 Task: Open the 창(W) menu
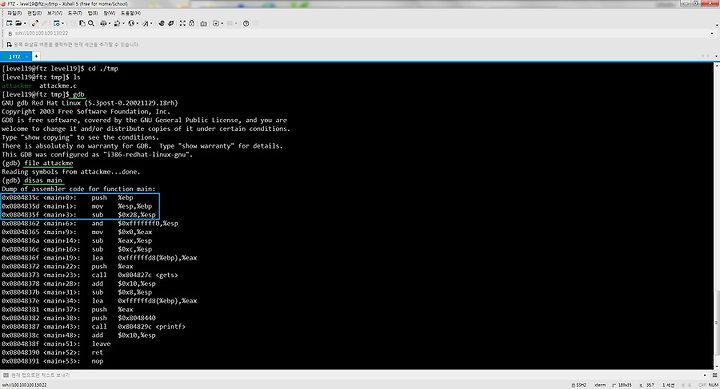tap(109, 13)
